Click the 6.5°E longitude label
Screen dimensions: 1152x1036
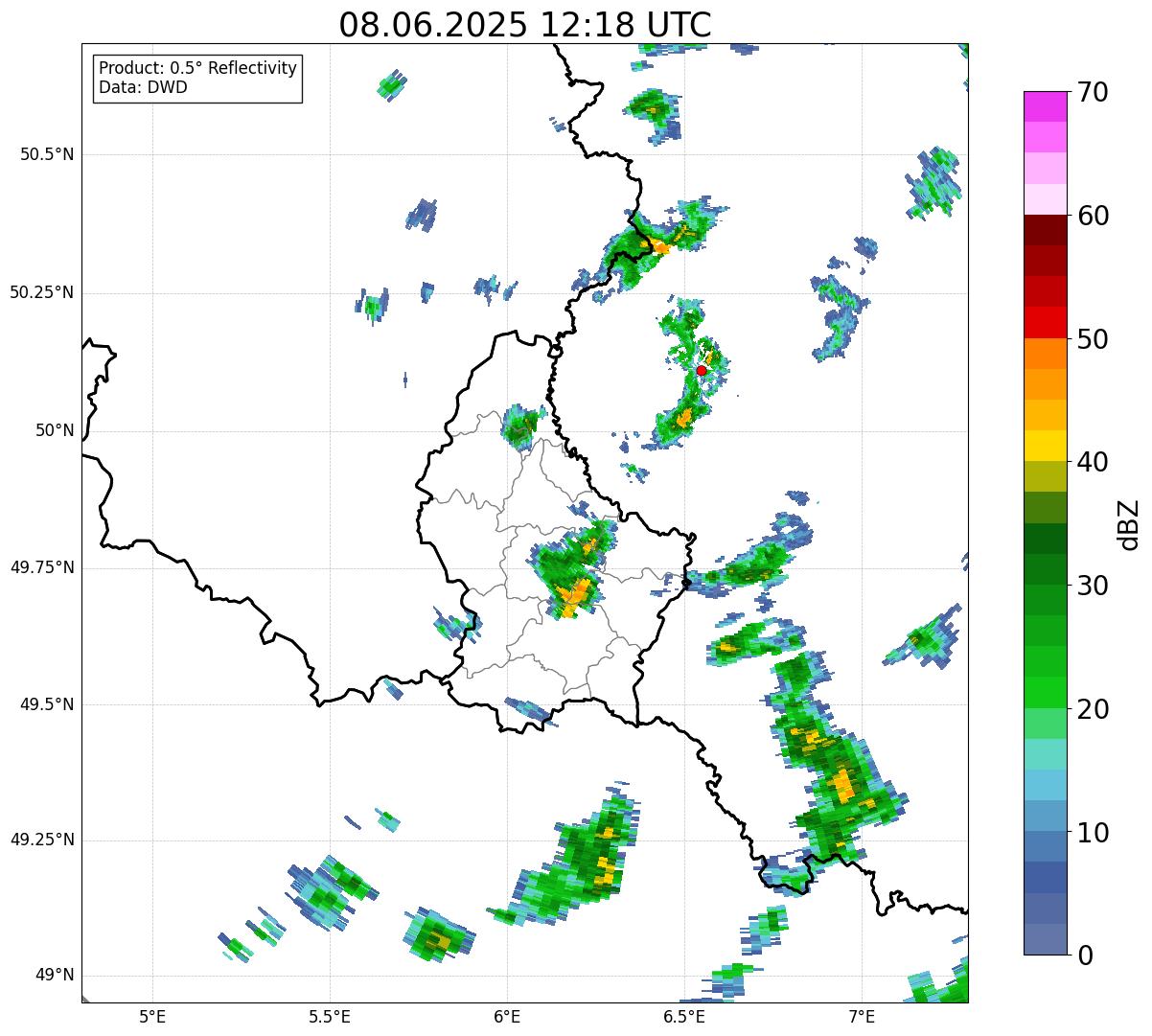pos(684,1017)
